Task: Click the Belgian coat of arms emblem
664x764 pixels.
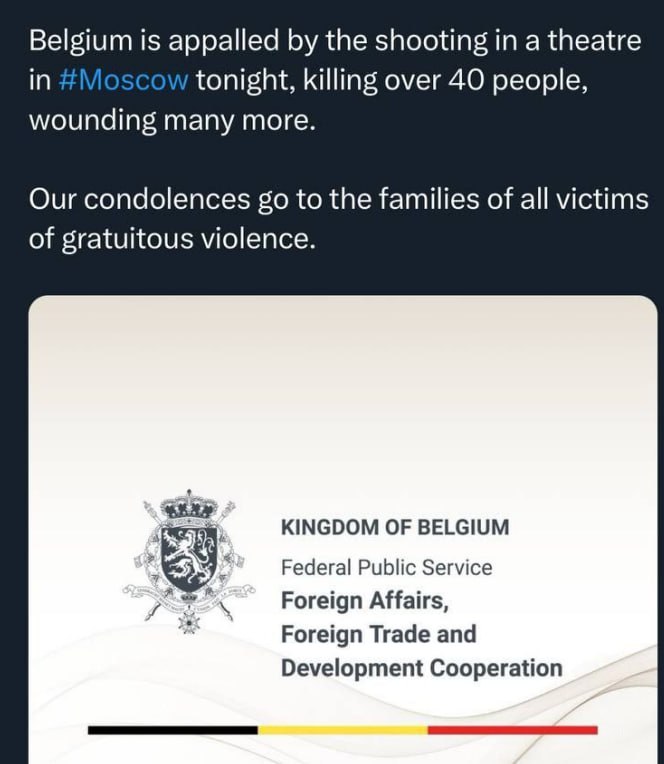Action: (189, 561)
